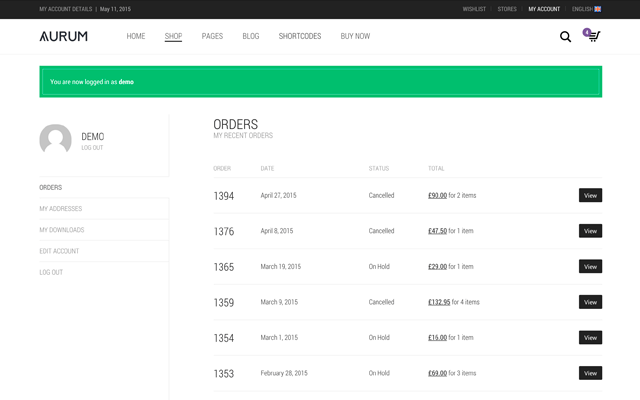The width and height of the screenshot is (640, 400).
Task: Click Buy Now in the navigation
Action: coord(355,36)
